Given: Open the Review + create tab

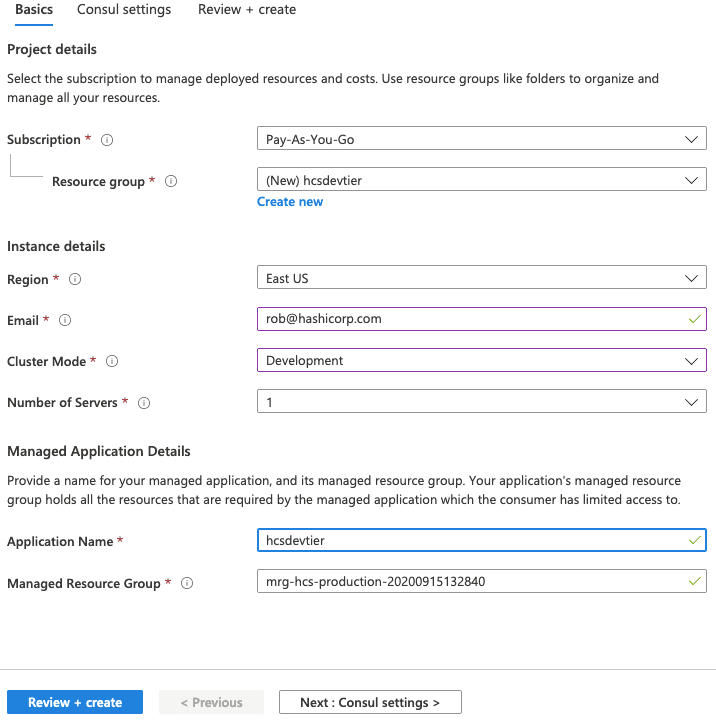Looking at the screenshot, I should [246, 10].
